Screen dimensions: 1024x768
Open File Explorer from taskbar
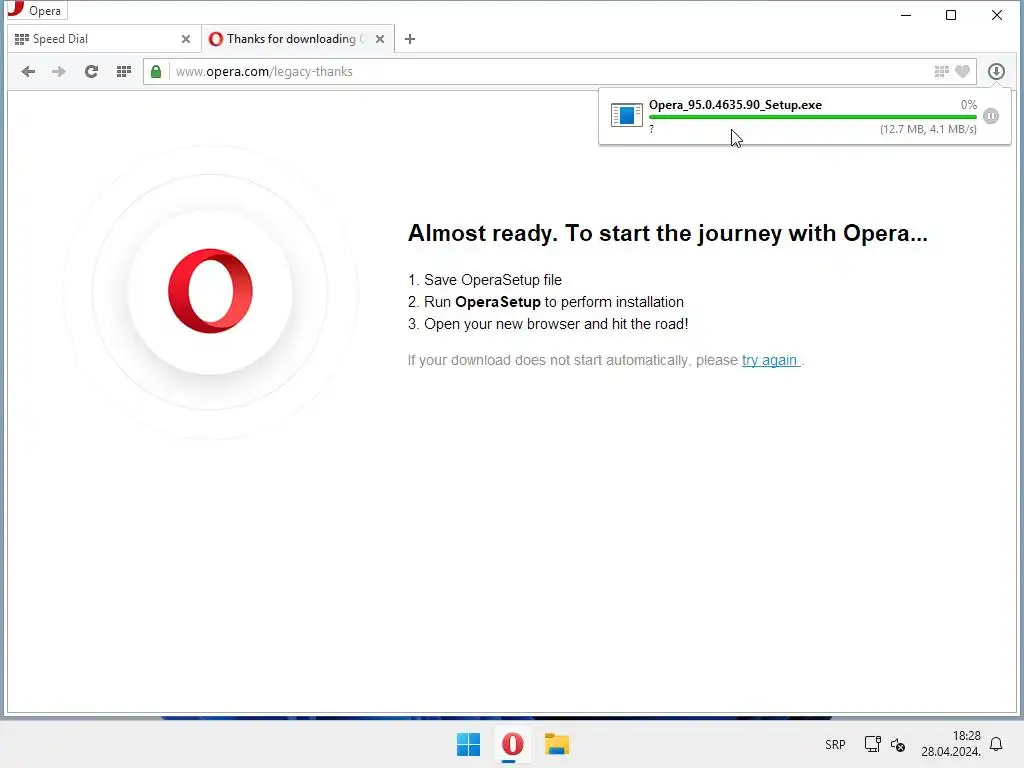(557, 744)
